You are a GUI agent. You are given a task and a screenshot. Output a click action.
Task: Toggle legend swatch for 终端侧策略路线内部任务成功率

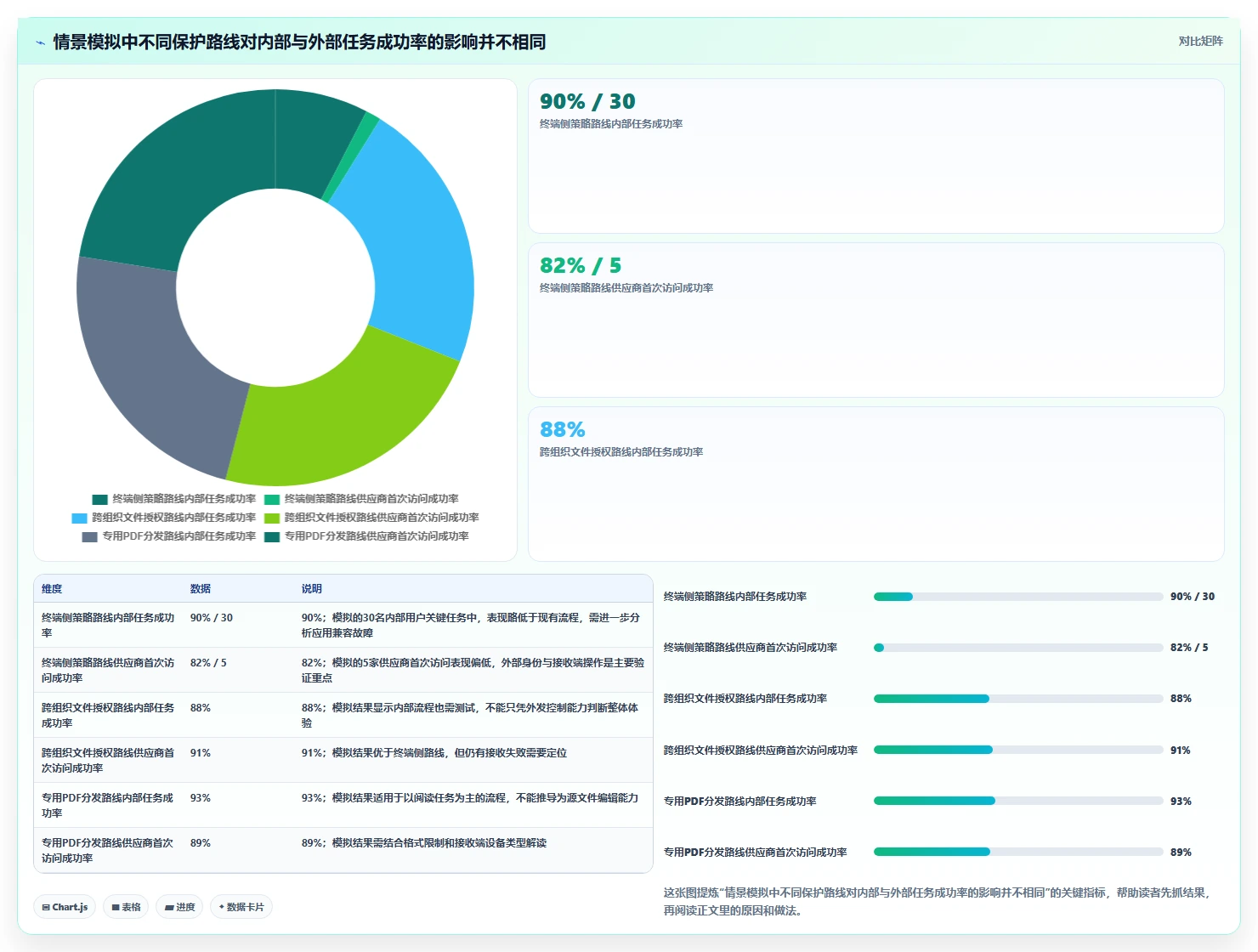(100, 500)
